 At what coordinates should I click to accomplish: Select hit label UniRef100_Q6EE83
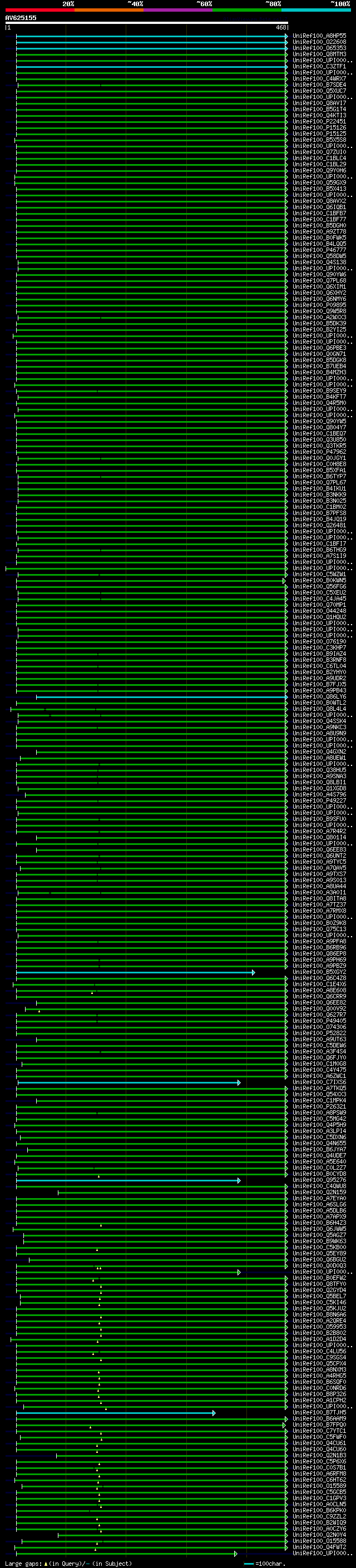319,850
